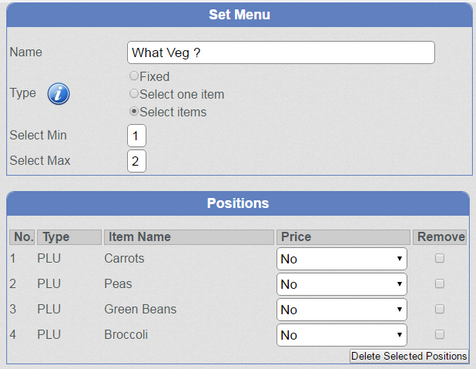Open the Price dropdown for Carrots
Image resolution: width=476 pixels, height=369 pixels.
(342, 259)
